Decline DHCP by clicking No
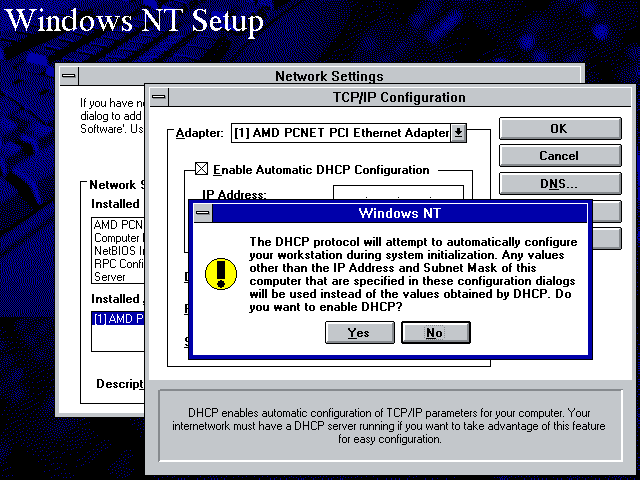Screen dimensions: 640x480 point(436,333)
